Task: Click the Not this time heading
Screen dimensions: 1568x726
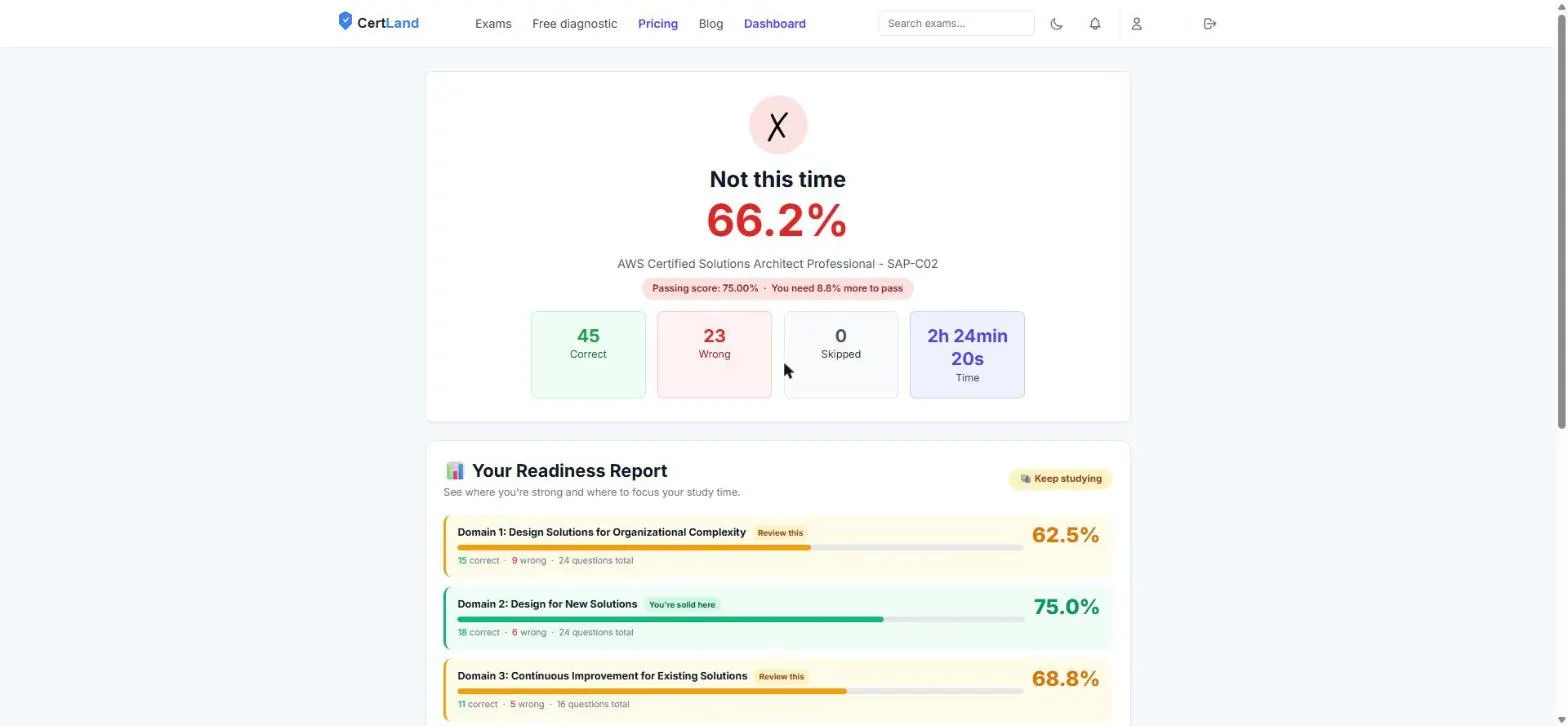Action: [x=778, y=180]
